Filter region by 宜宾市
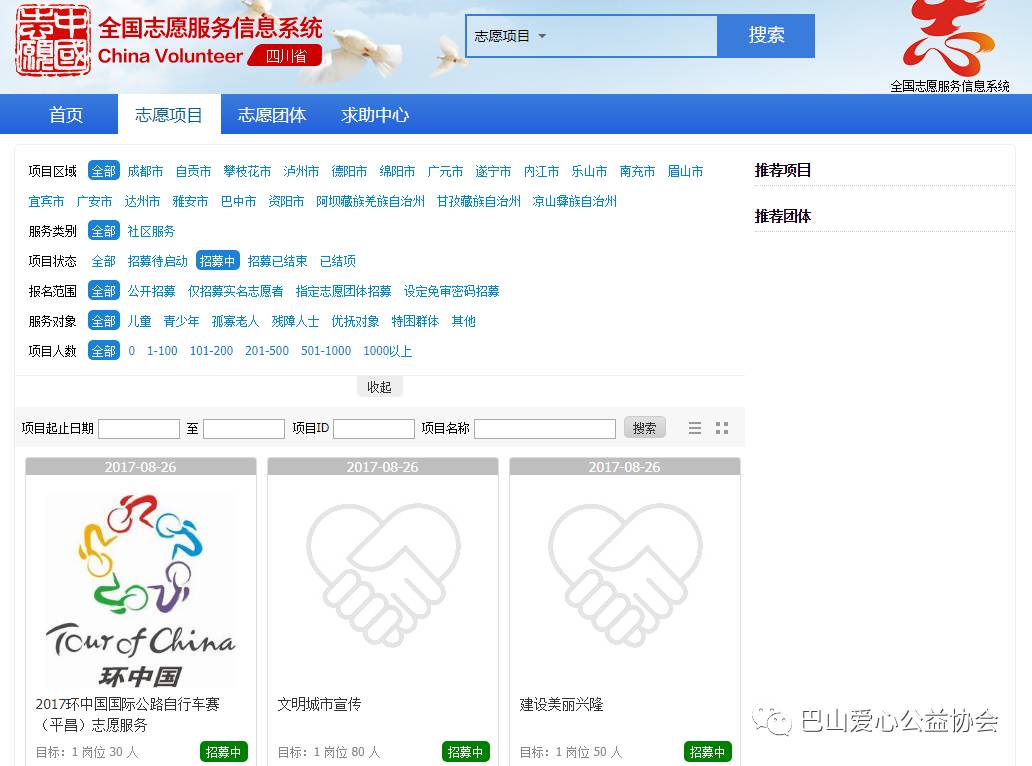The width and height of the screenshot is (1032, 766). [x=47, y=201]
